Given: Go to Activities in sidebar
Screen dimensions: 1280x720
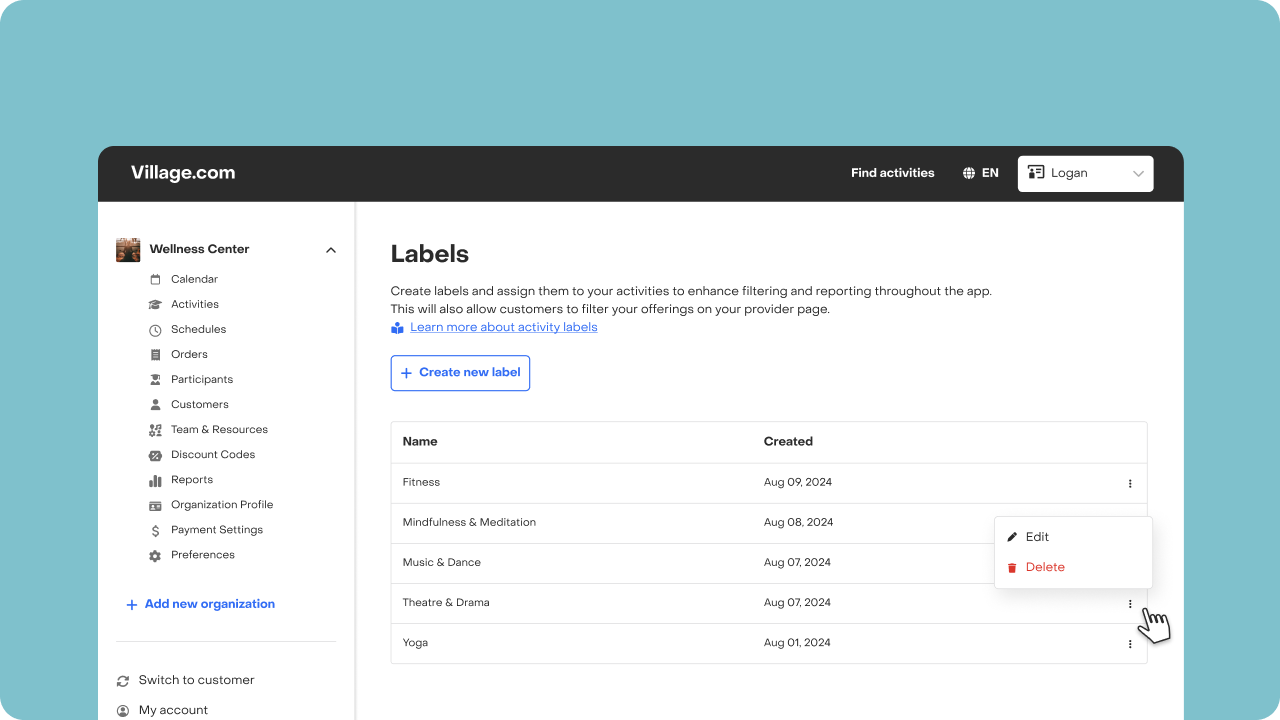Looking at the screenshot, I should 195,304.
